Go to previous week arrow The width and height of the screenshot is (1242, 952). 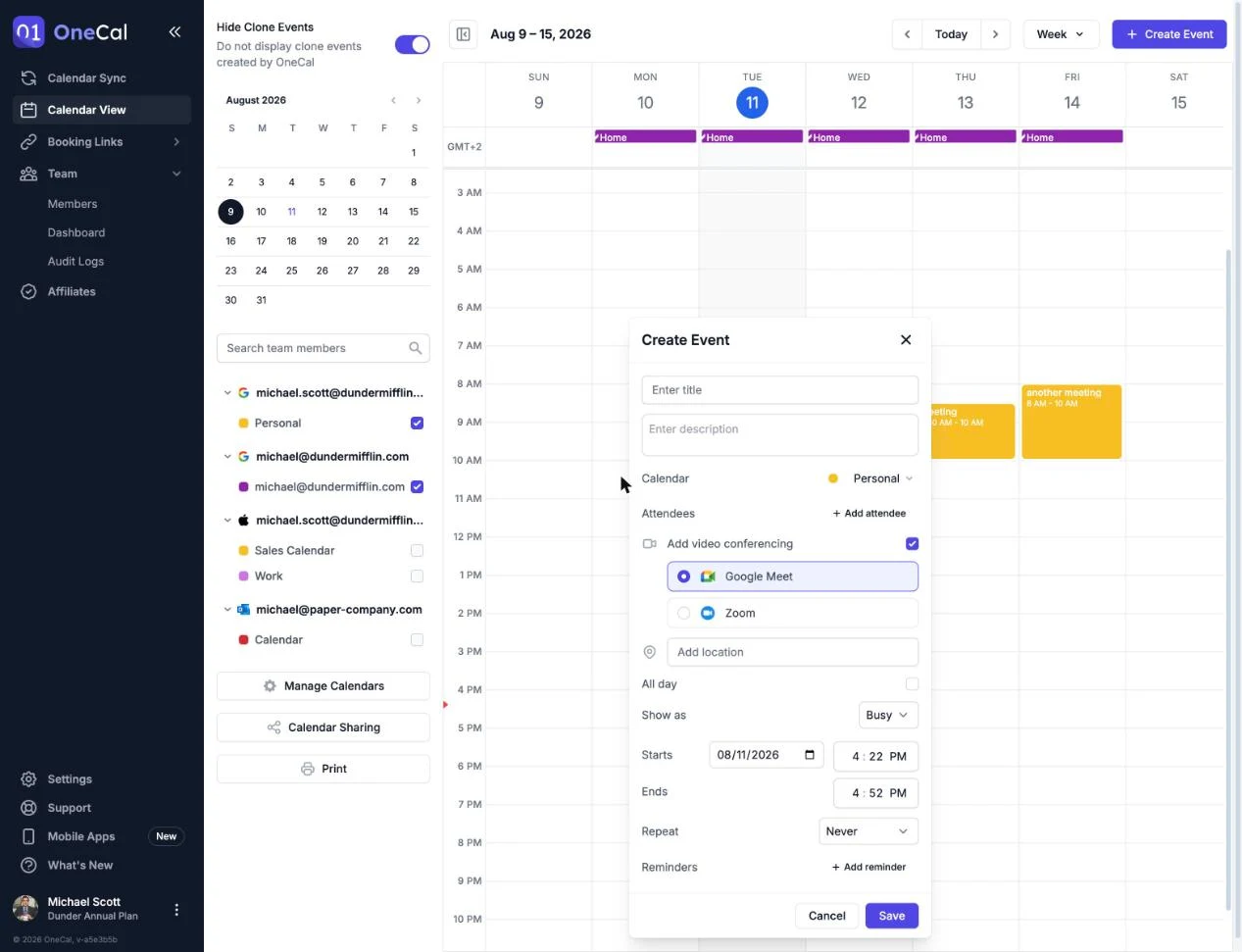(x=907, y=34)
